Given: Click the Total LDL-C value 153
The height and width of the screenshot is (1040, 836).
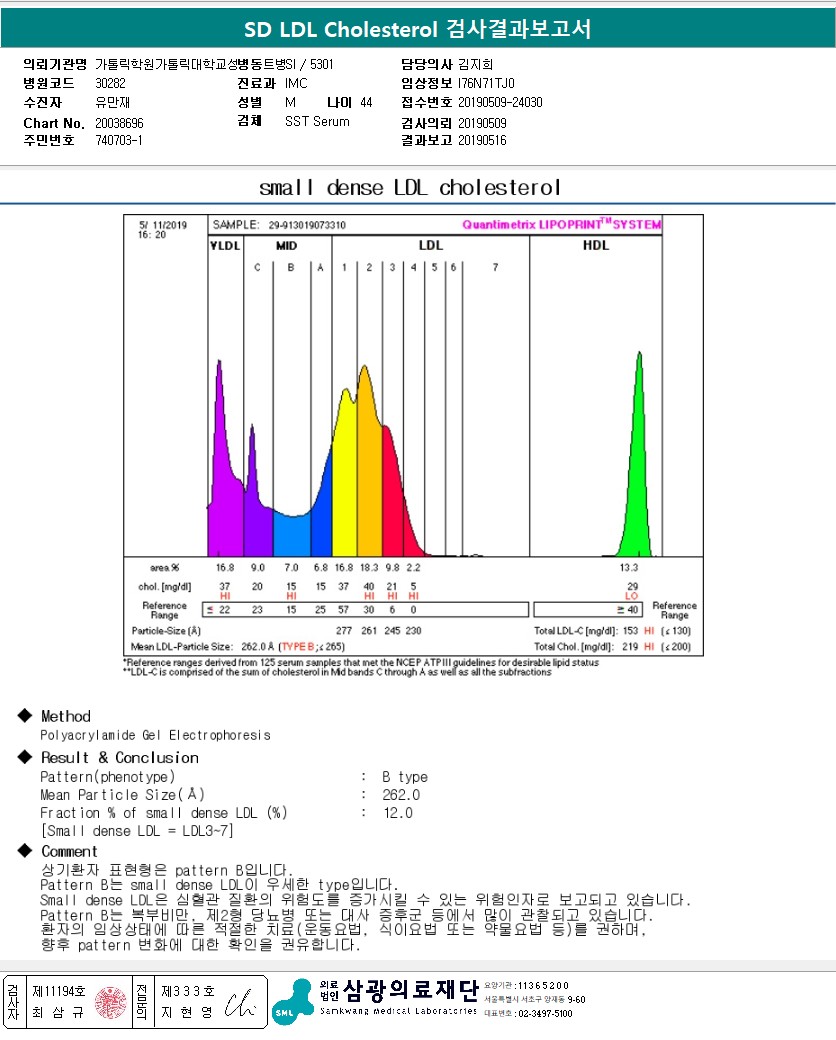Looking at the screenshot, I should 630,631.
